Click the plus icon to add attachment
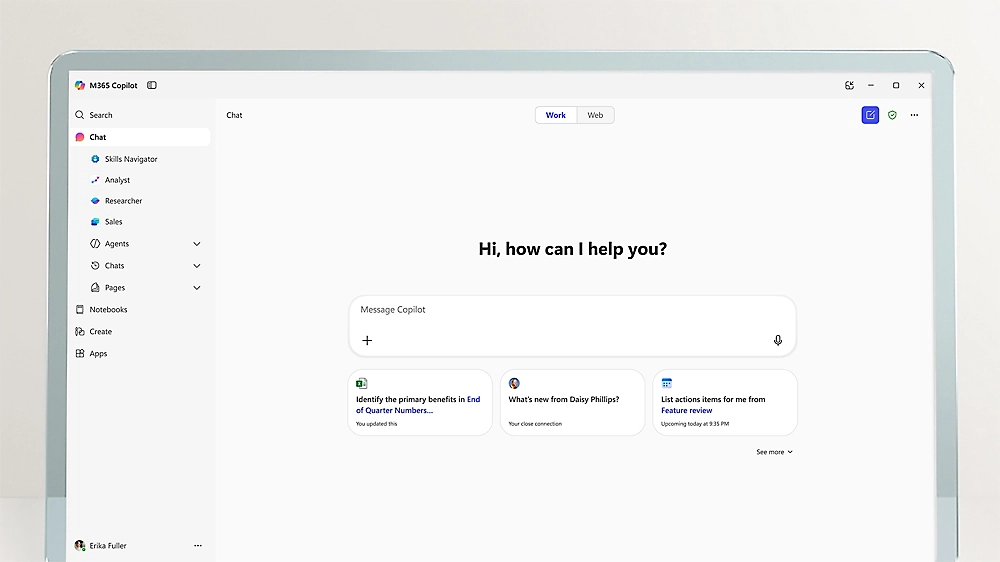 pos(367,340)
